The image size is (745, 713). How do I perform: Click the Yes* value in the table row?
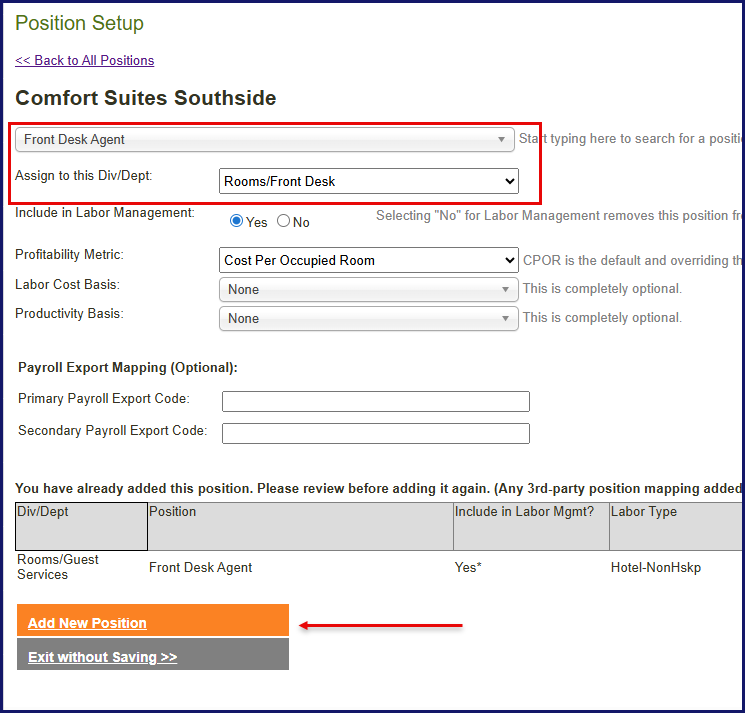coord(468,568)
